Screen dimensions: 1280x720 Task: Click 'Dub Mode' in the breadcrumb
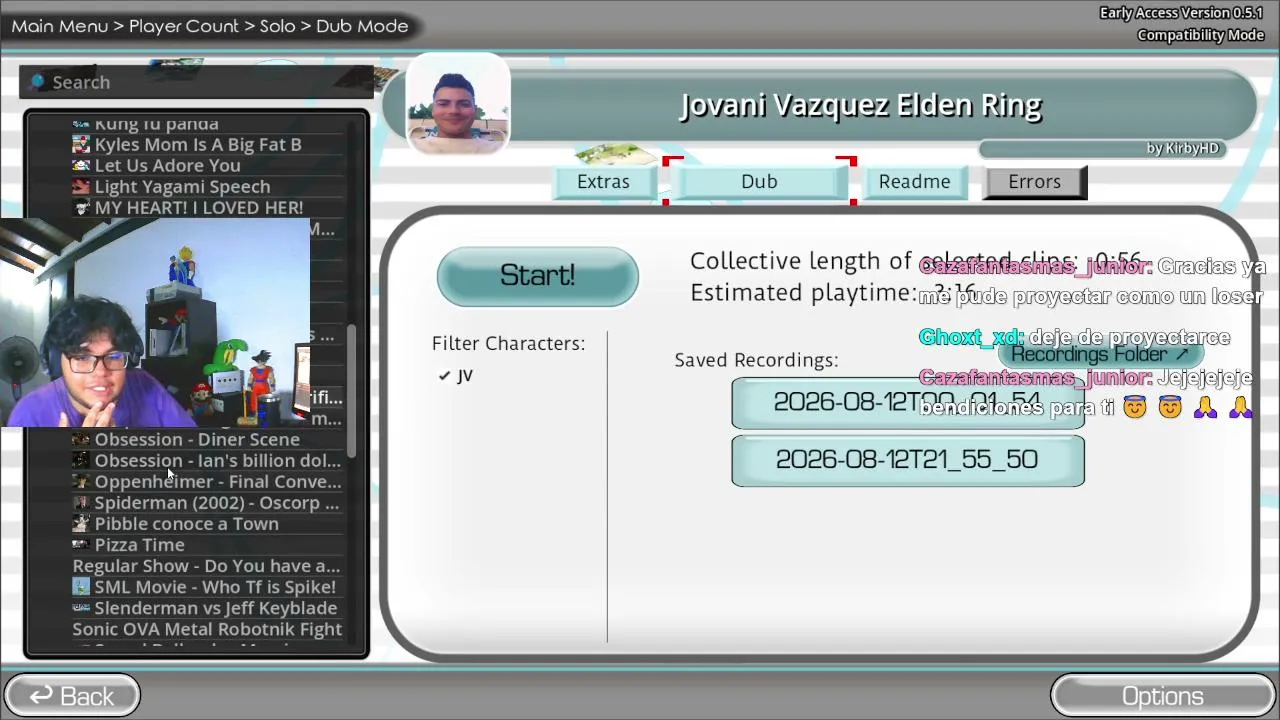(362, 26)
